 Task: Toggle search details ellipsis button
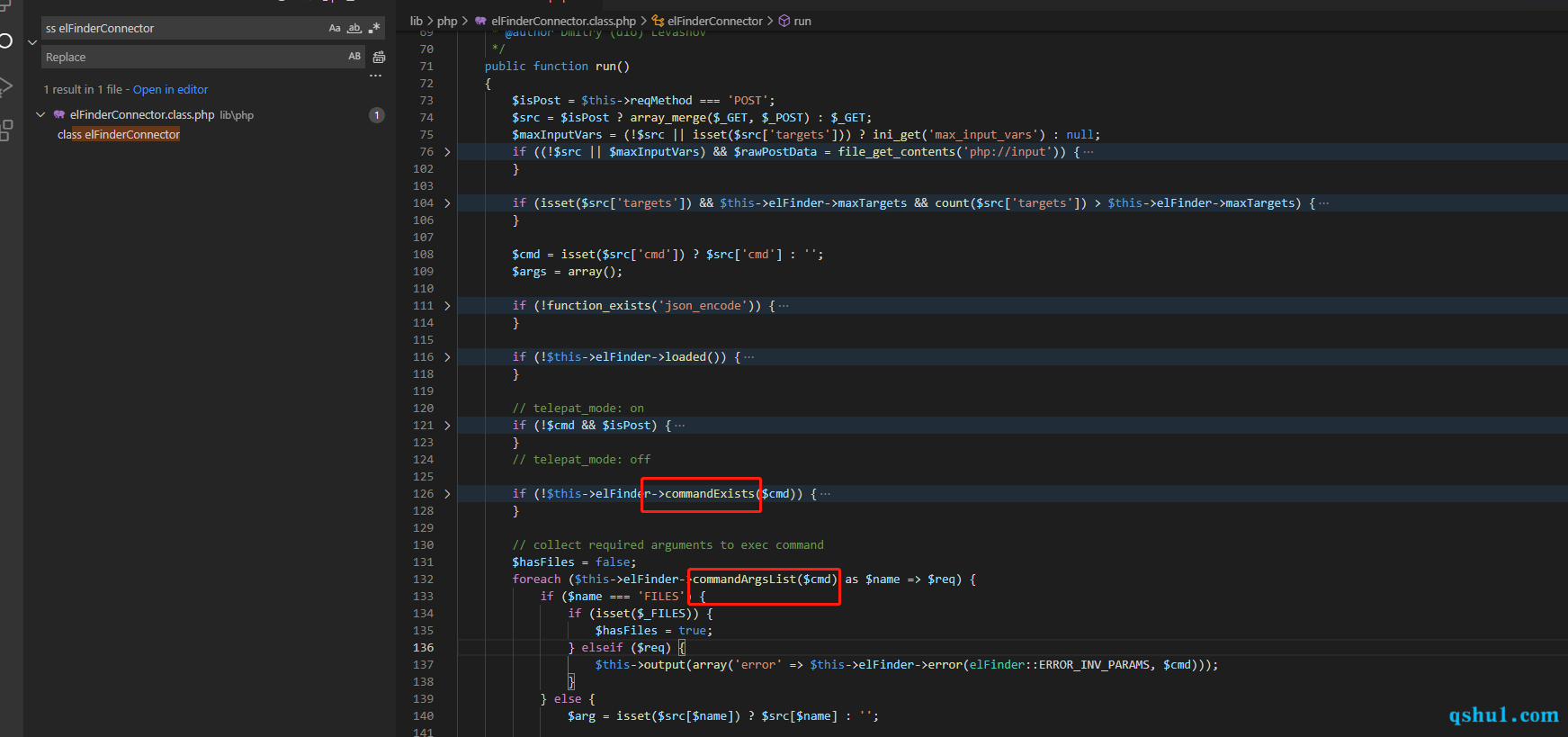coord(375,76)
